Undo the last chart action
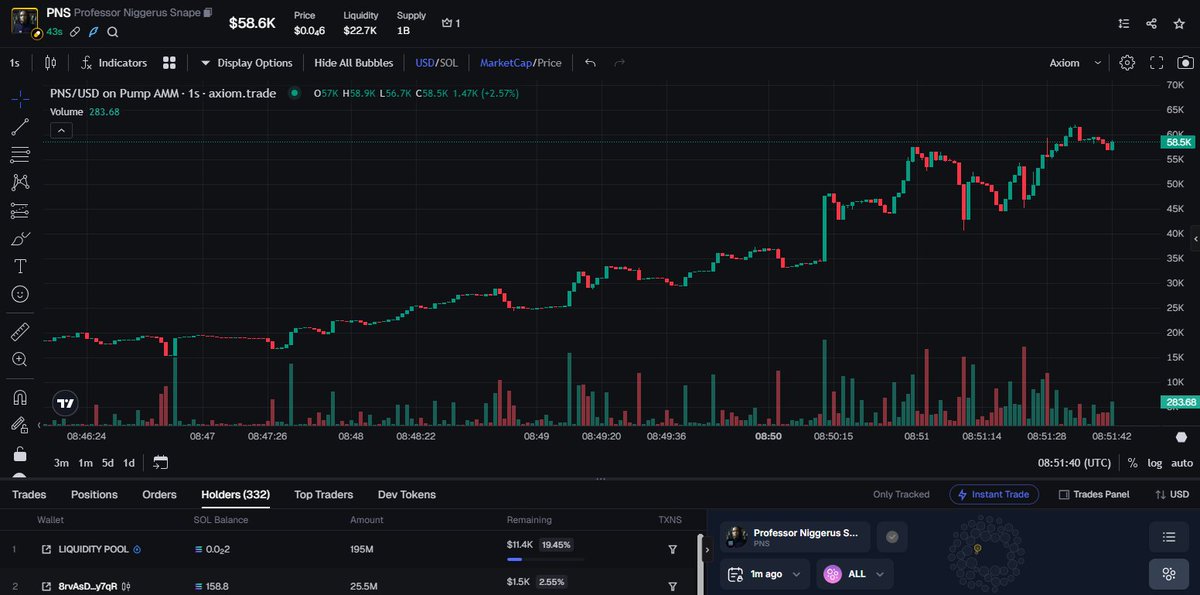This screenshot has height=595, width=1200. click(590, 62)
